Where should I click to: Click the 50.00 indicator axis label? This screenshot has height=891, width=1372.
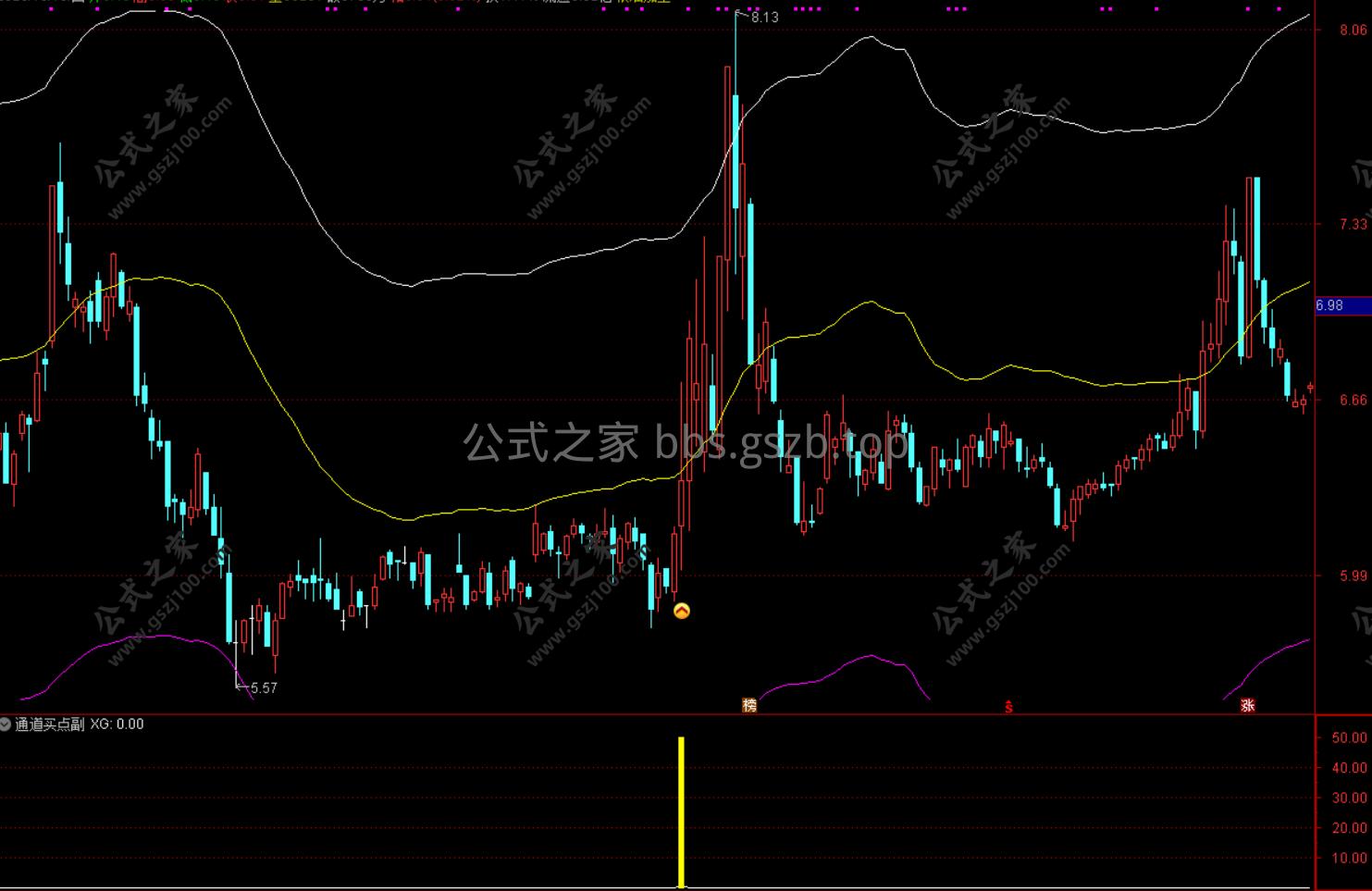(x=1349, y=737)
